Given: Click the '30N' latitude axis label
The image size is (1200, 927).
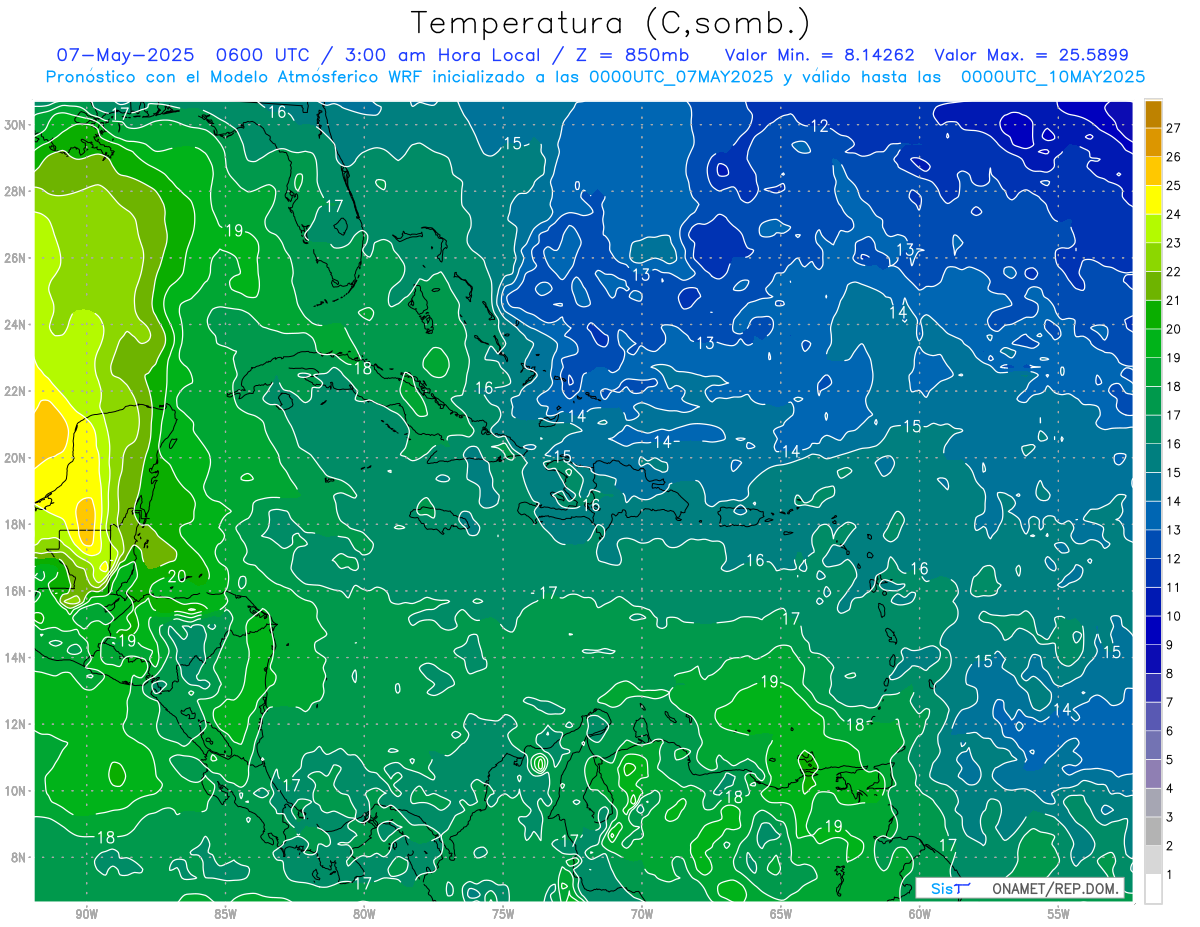Looking at the screenshot, I should (x=14, y=125).
